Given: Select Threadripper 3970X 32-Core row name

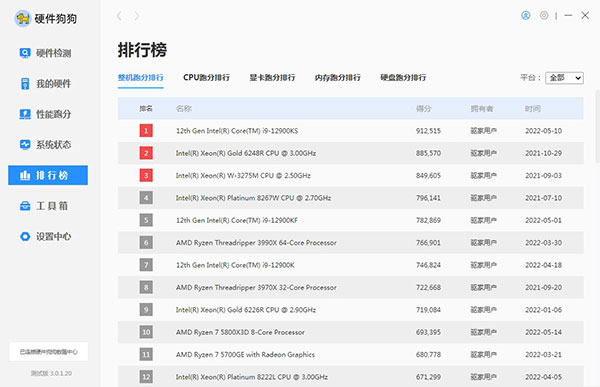Looking at the screenshot, I should click(x=256, y=287).
